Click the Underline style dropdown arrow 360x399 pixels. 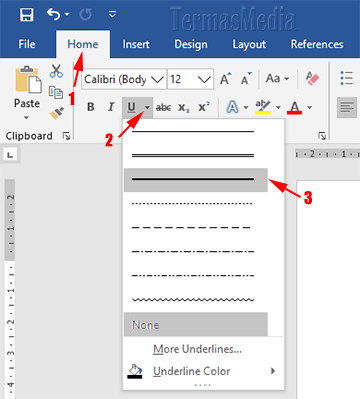(147, 107)
